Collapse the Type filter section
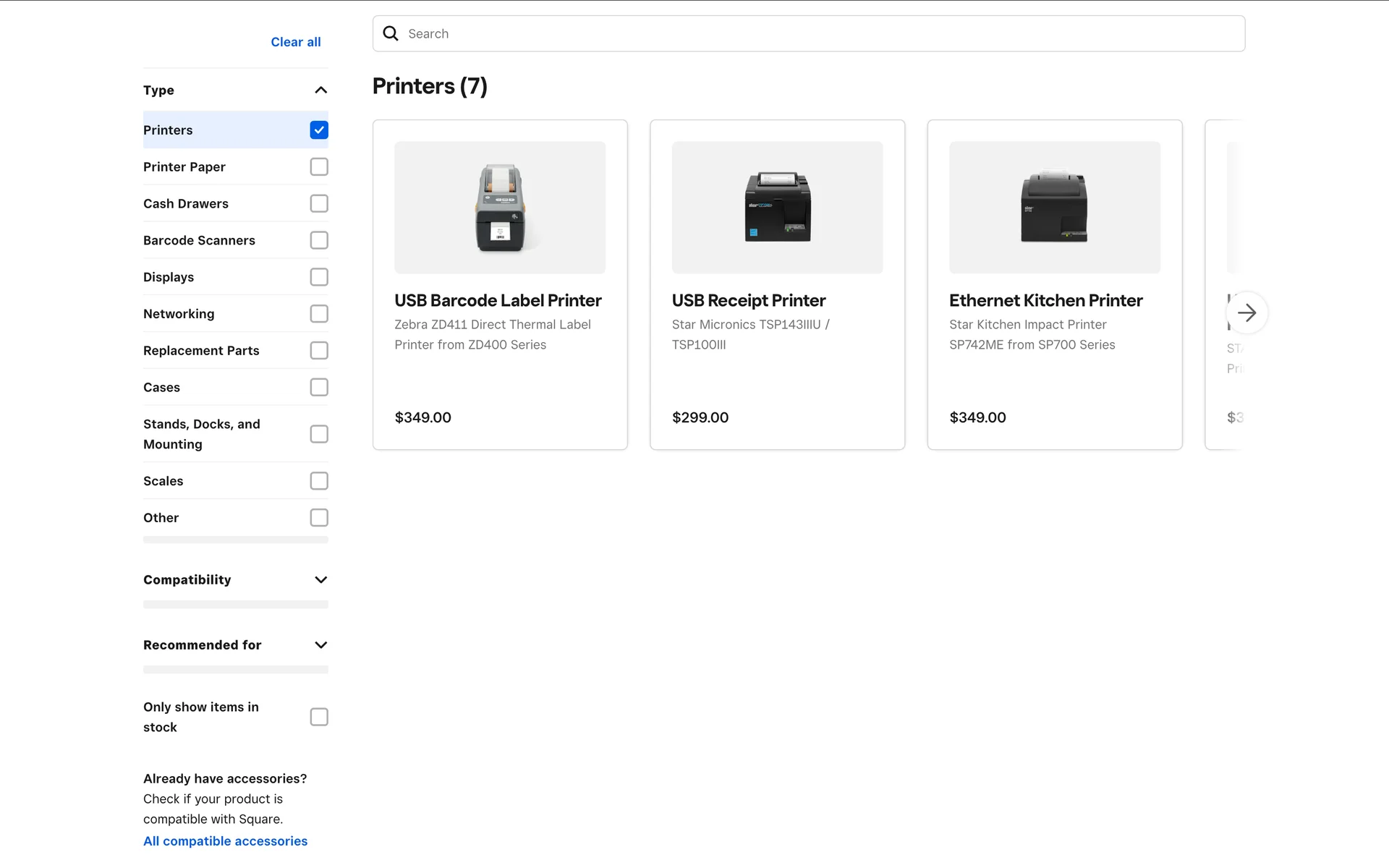 [321, 90]
